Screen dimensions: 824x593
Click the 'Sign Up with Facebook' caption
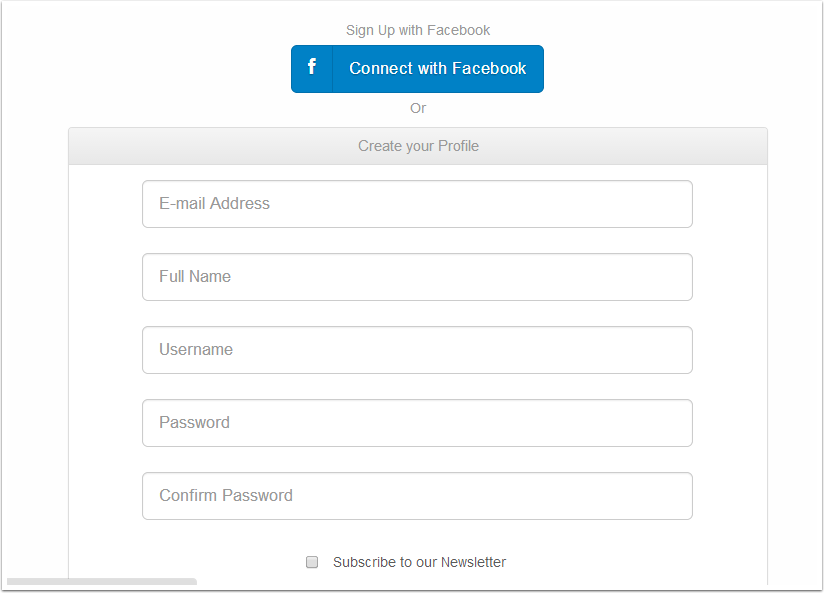tap(418, 30)
